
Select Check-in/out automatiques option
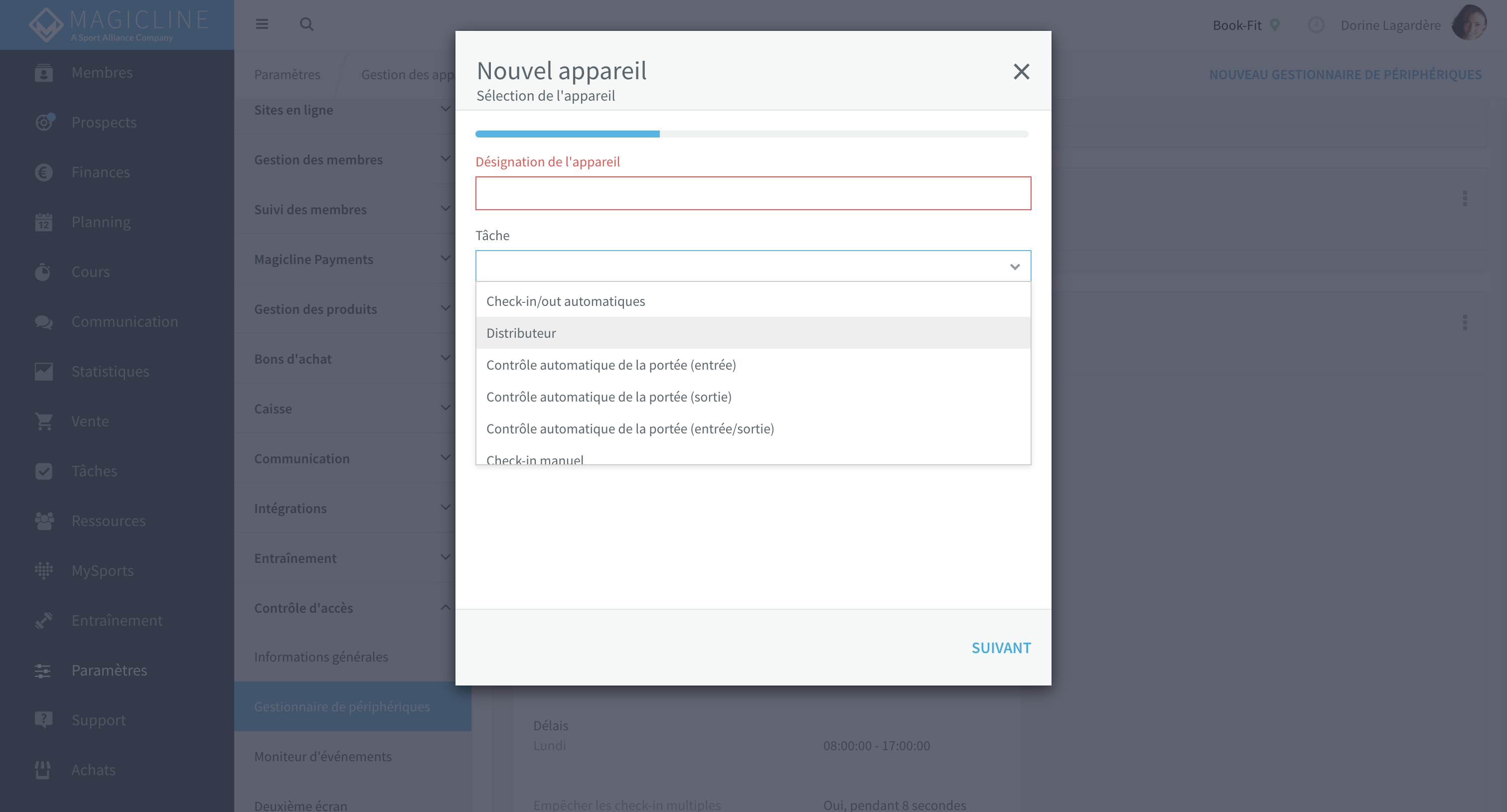753,301
